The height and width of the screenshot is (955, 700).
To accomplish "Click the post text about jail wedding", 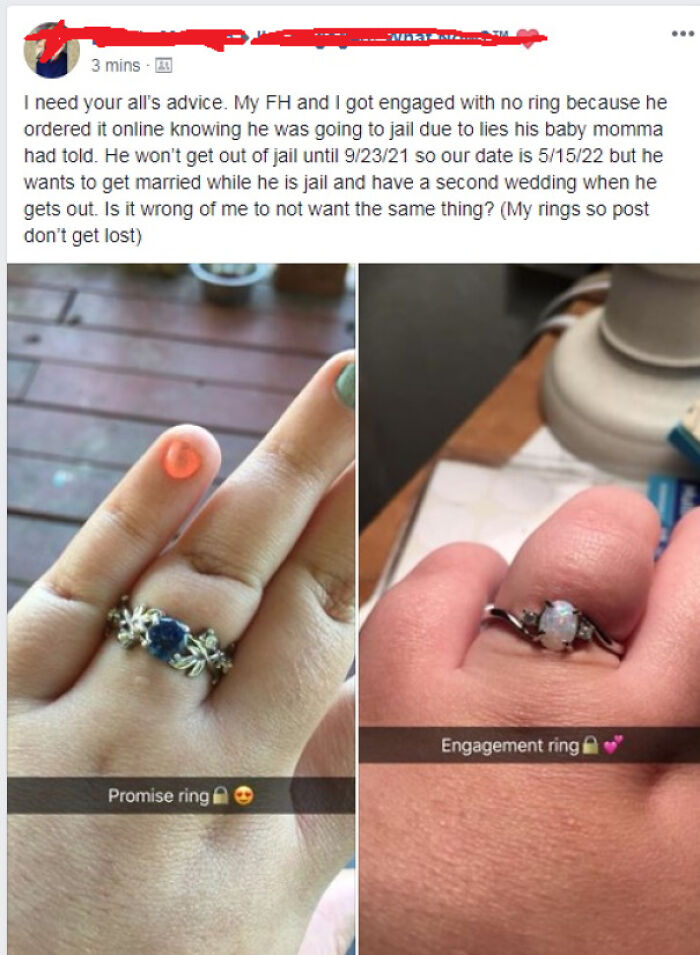I will pos(345,169).
